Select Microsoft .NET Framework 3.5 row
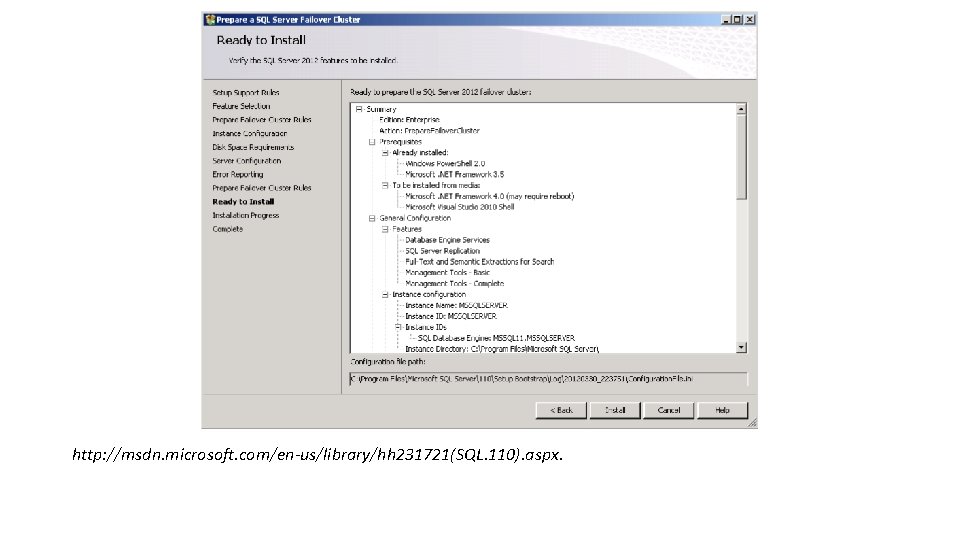The width and height of the screenshot is (960, 540). (454, 174)
